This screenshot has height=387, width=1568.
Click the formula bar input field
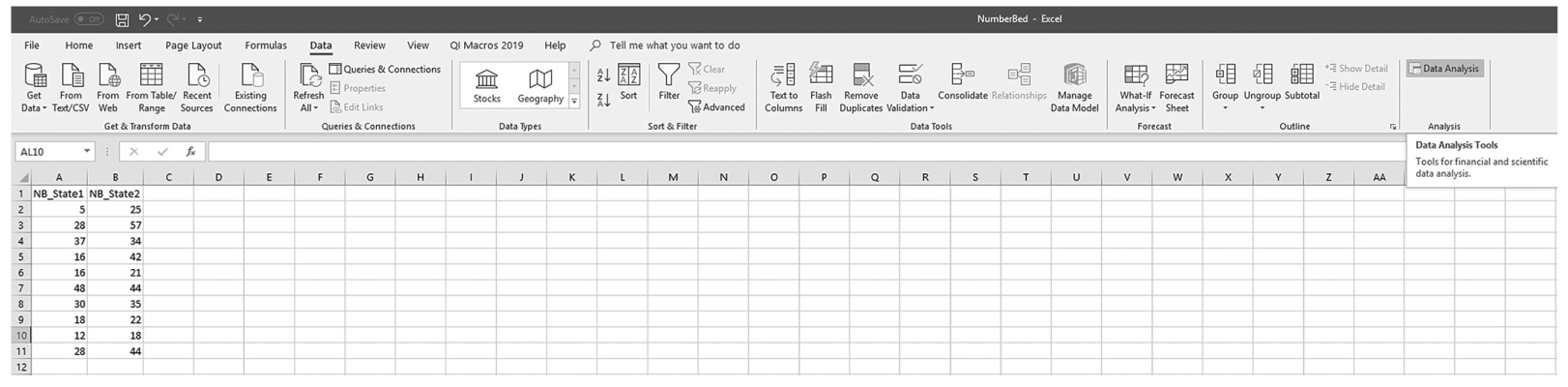pos(804,152)
